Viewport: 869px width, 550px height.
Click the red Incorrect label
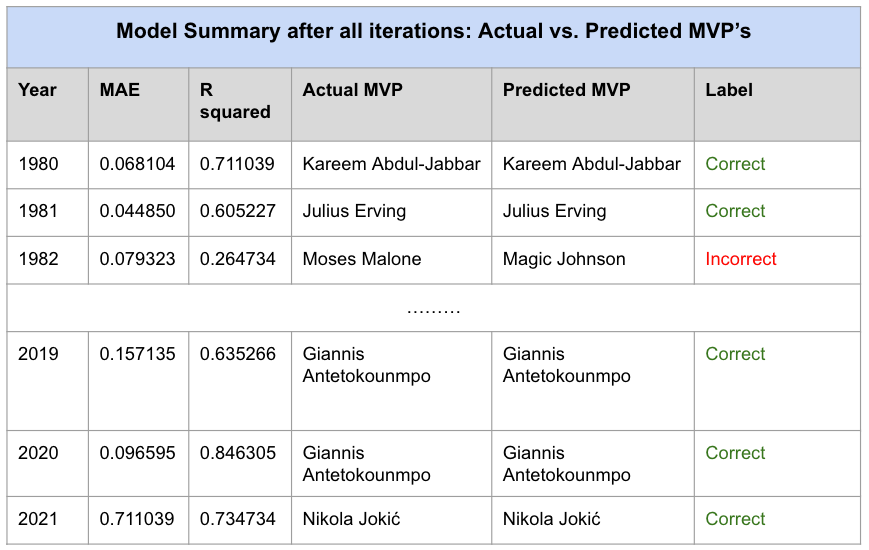tap(741, 259)
